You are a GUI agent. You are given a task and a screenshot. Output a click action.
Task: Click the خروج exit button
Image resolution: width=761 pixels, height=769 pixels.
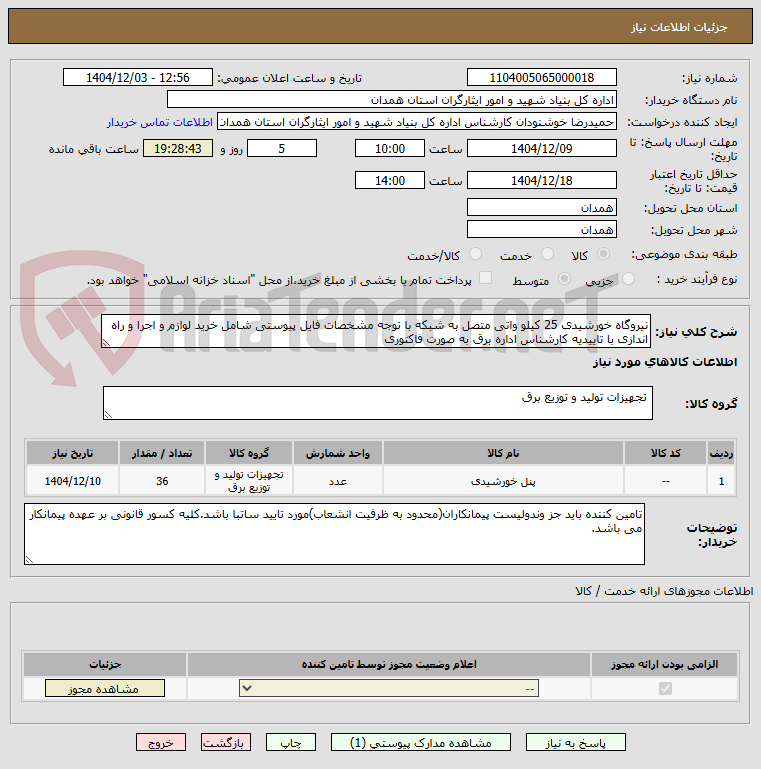tap(161, 743)
